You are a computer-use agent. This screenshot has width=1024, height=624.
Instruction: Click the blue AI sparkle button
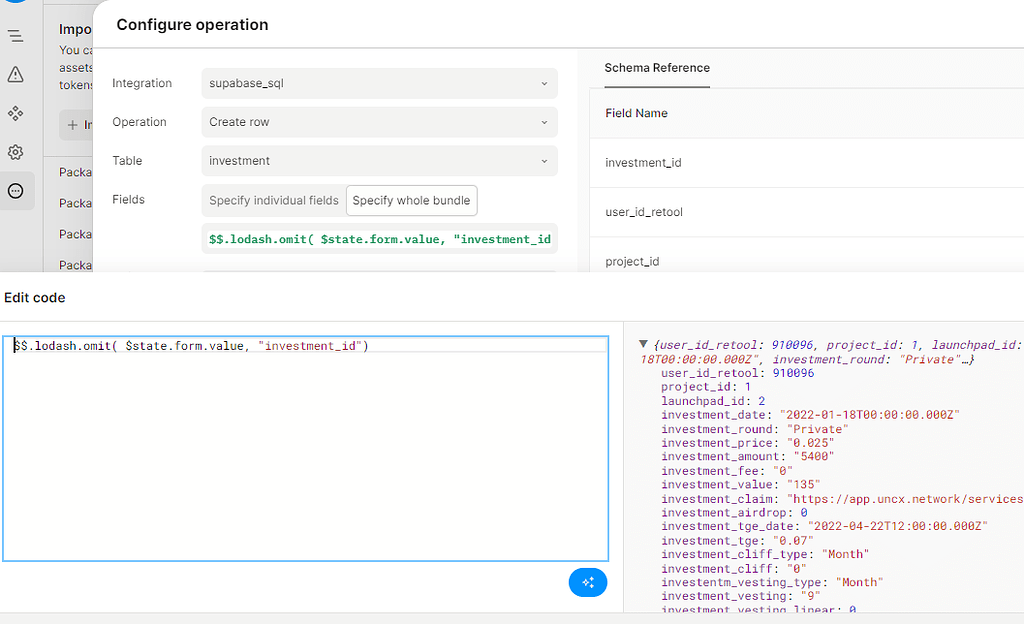[x=588, y=582]
